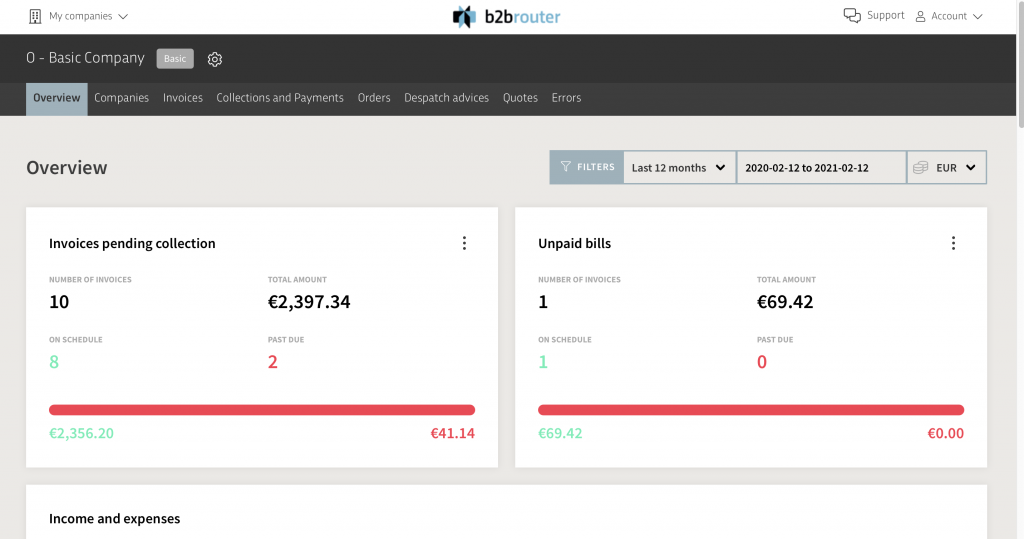Viewport: 1024px width, 539px height.
Task: Click the building icon beside My companies
Action: 36,16
